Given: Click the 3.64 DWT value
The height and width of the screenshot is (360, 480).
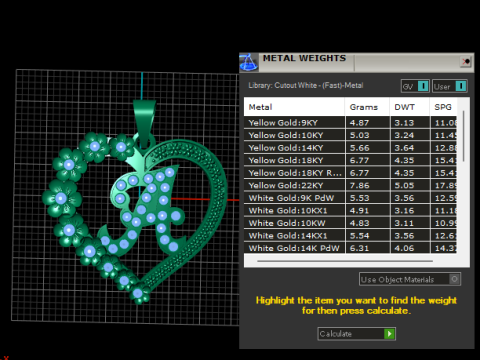Looking at the screenshot, I should coord(404,148).
